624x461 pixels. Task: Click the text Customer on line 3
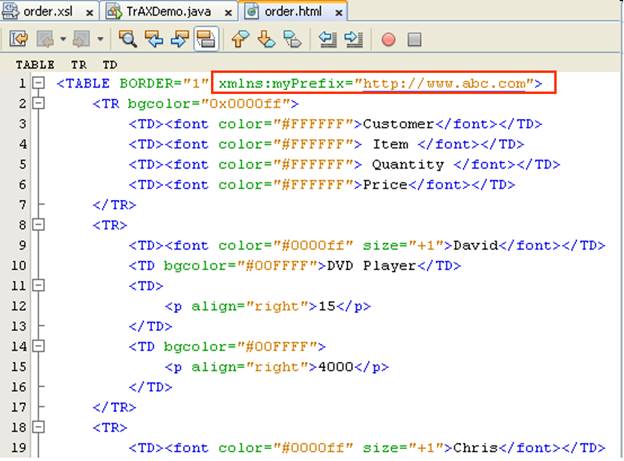coord(398,124)
